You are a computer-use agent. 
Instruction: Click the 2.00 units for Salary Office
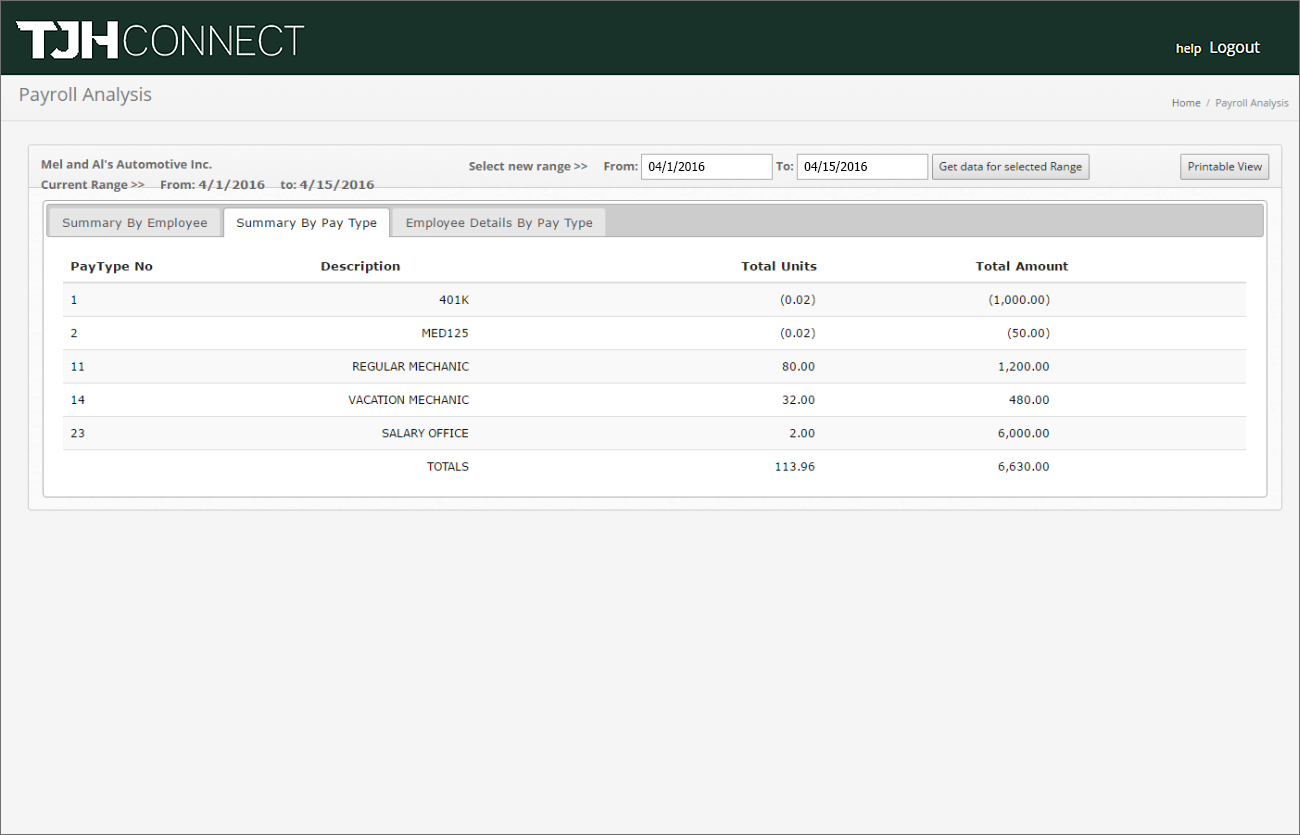802,434
